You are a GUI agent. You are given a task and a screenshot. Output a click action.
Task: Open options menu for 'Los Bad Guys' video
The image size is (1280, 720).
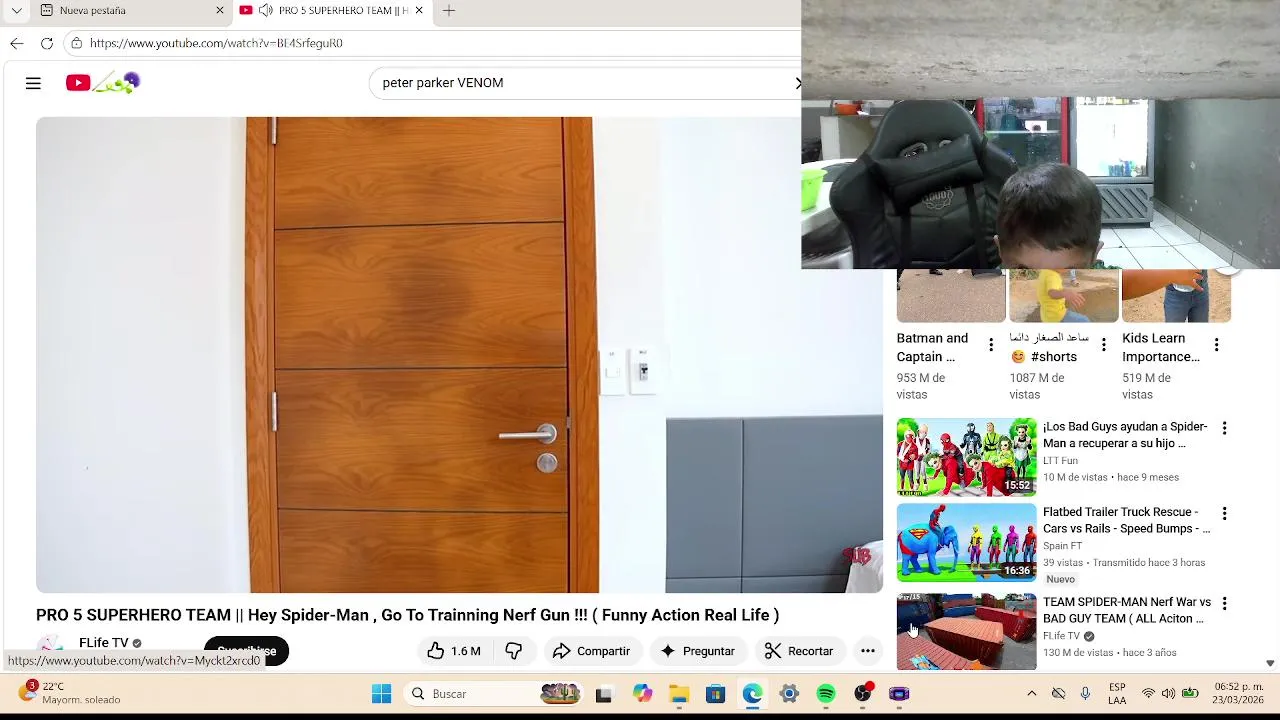tap(1224, 428)
